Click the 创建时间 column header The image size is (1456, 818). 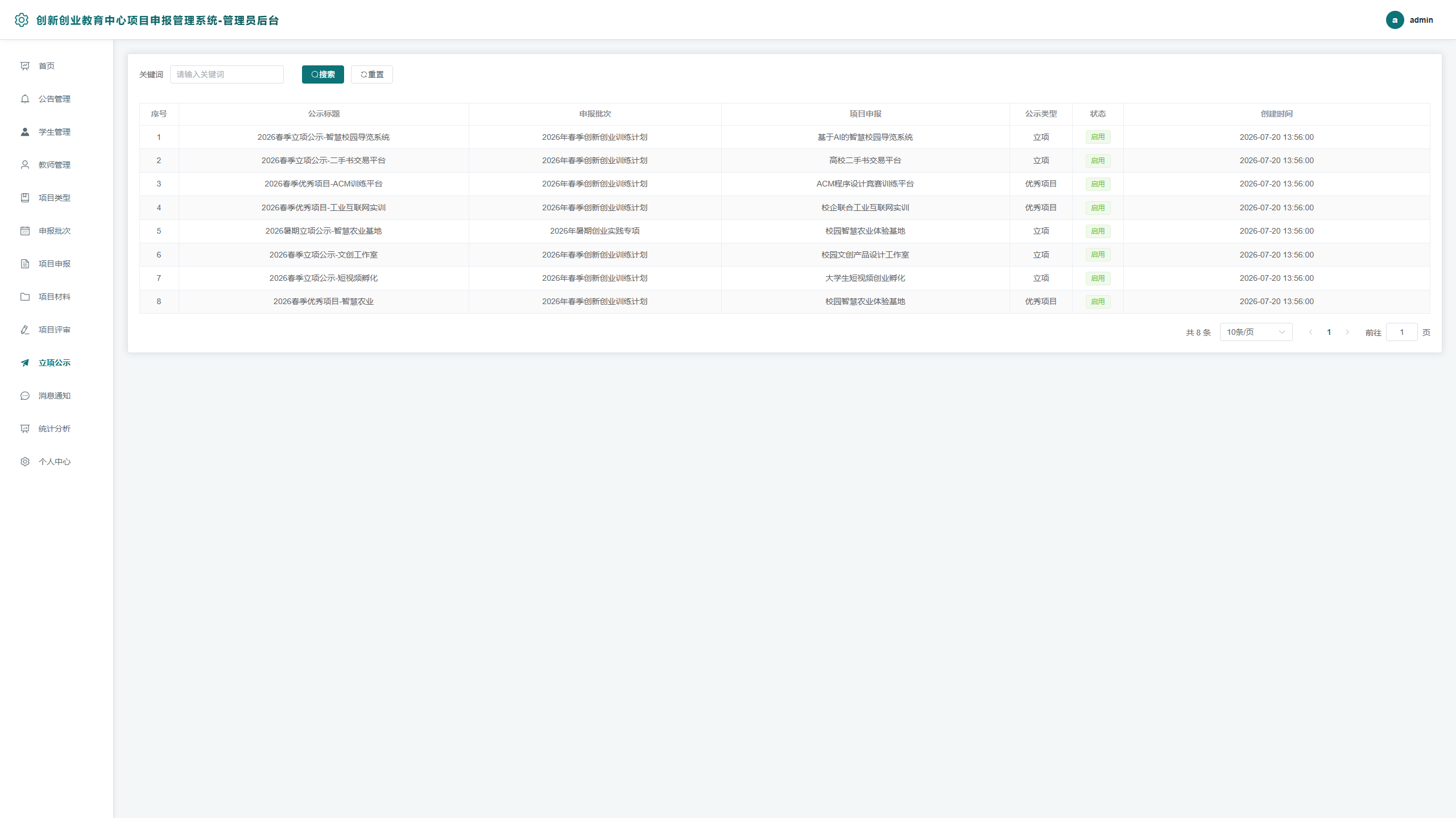1276,114
